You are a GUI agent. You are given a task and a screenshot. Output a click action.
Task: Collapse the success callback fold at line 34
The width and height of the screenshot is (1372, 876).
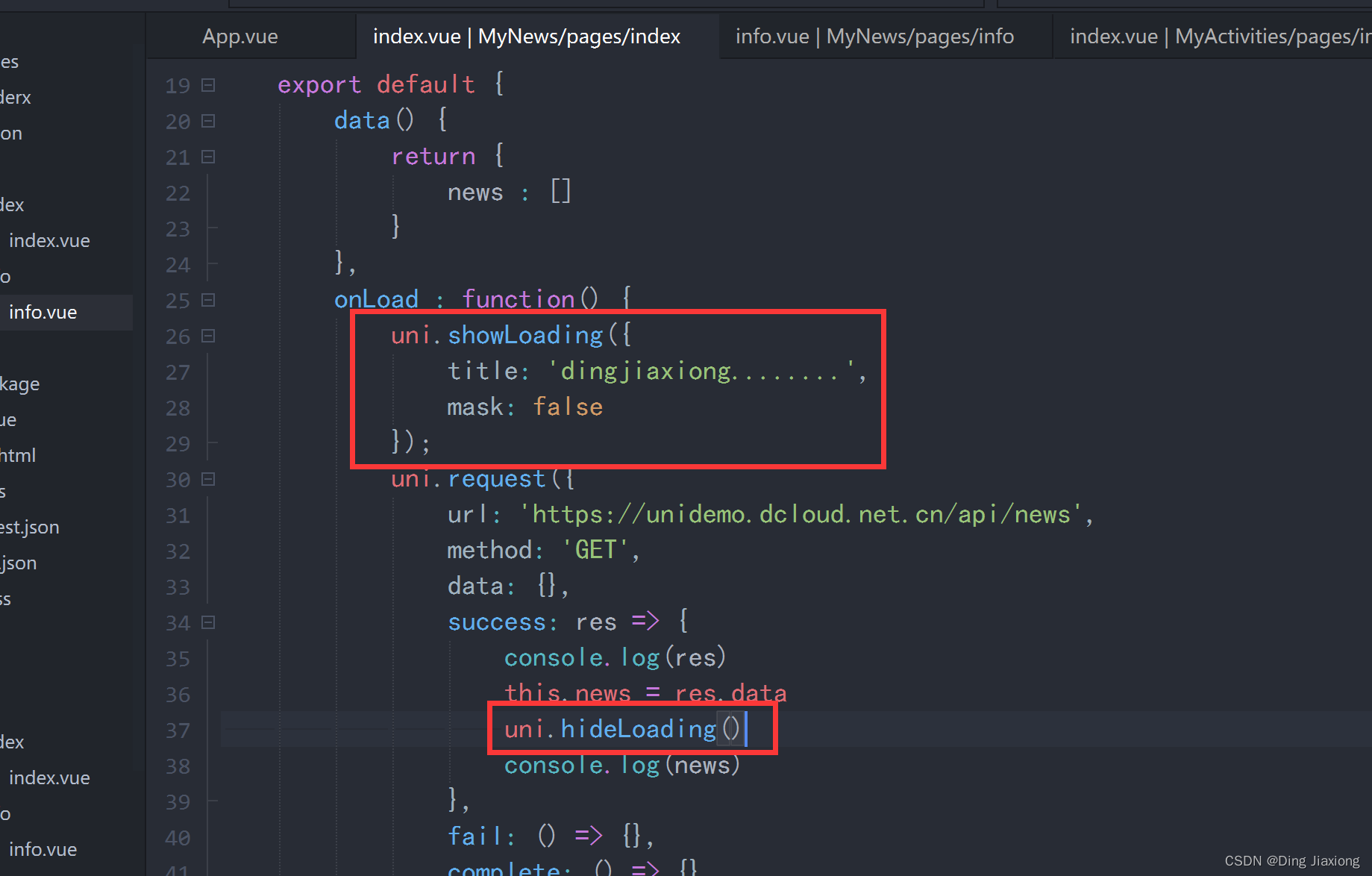click(209, 622)
